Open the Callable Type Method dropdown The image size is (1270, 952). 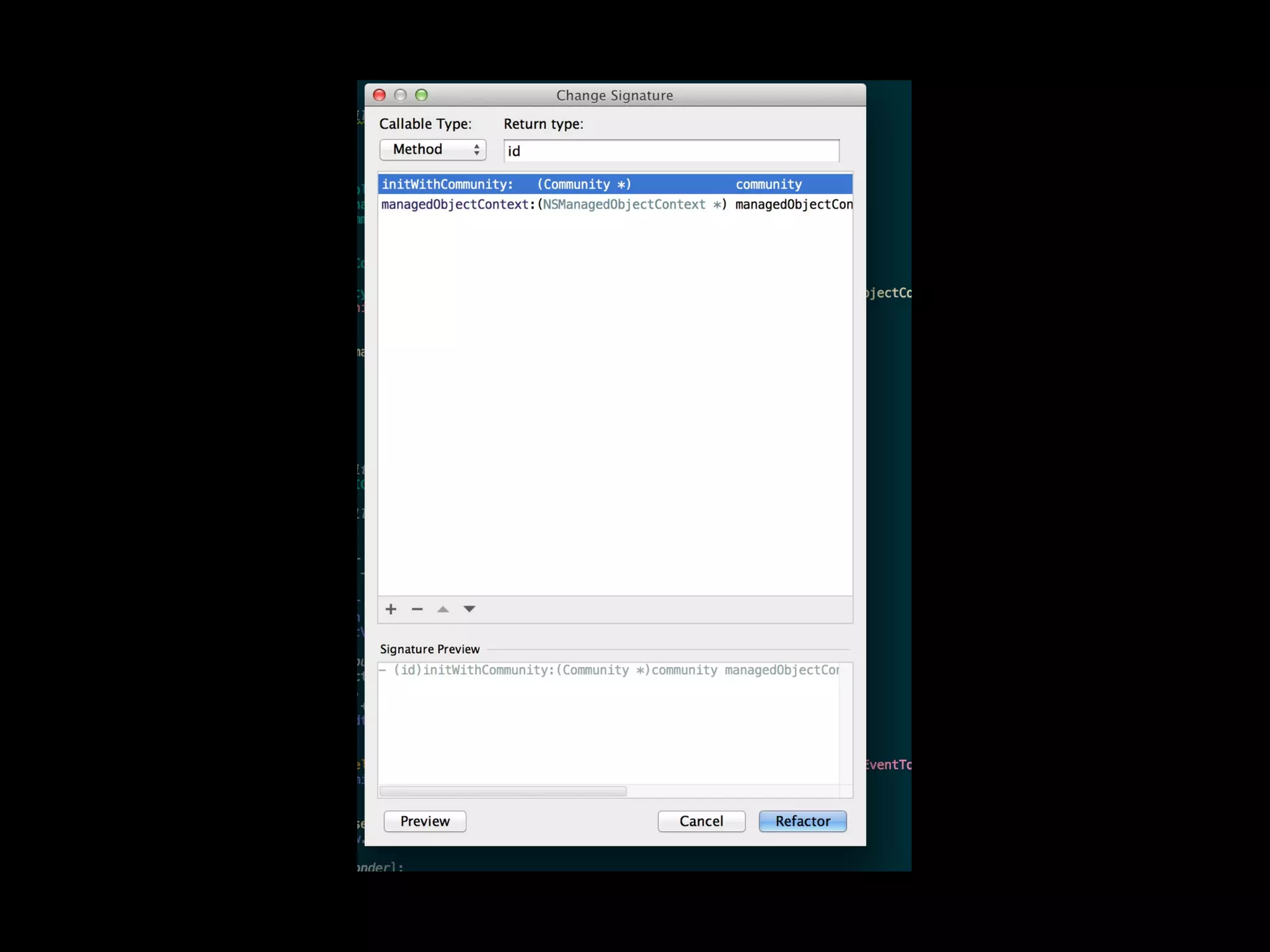(x=433, y=149)
